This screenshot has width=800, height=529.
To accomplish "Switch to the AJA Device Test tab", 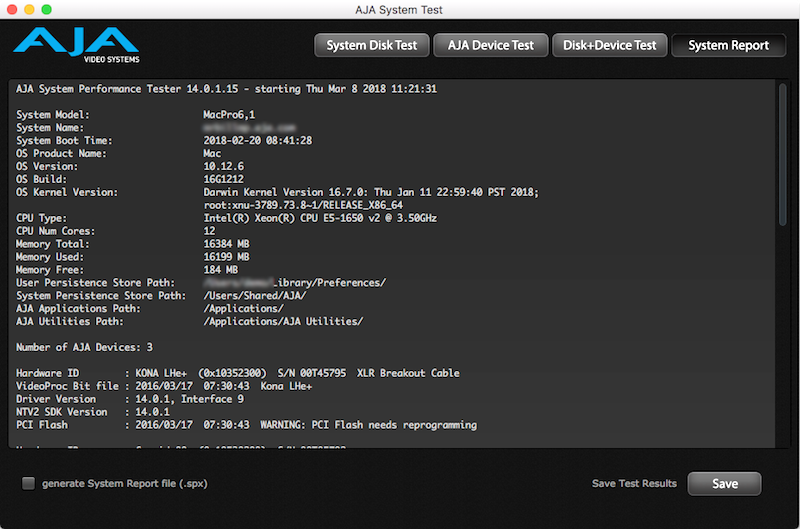I will 491,45.
